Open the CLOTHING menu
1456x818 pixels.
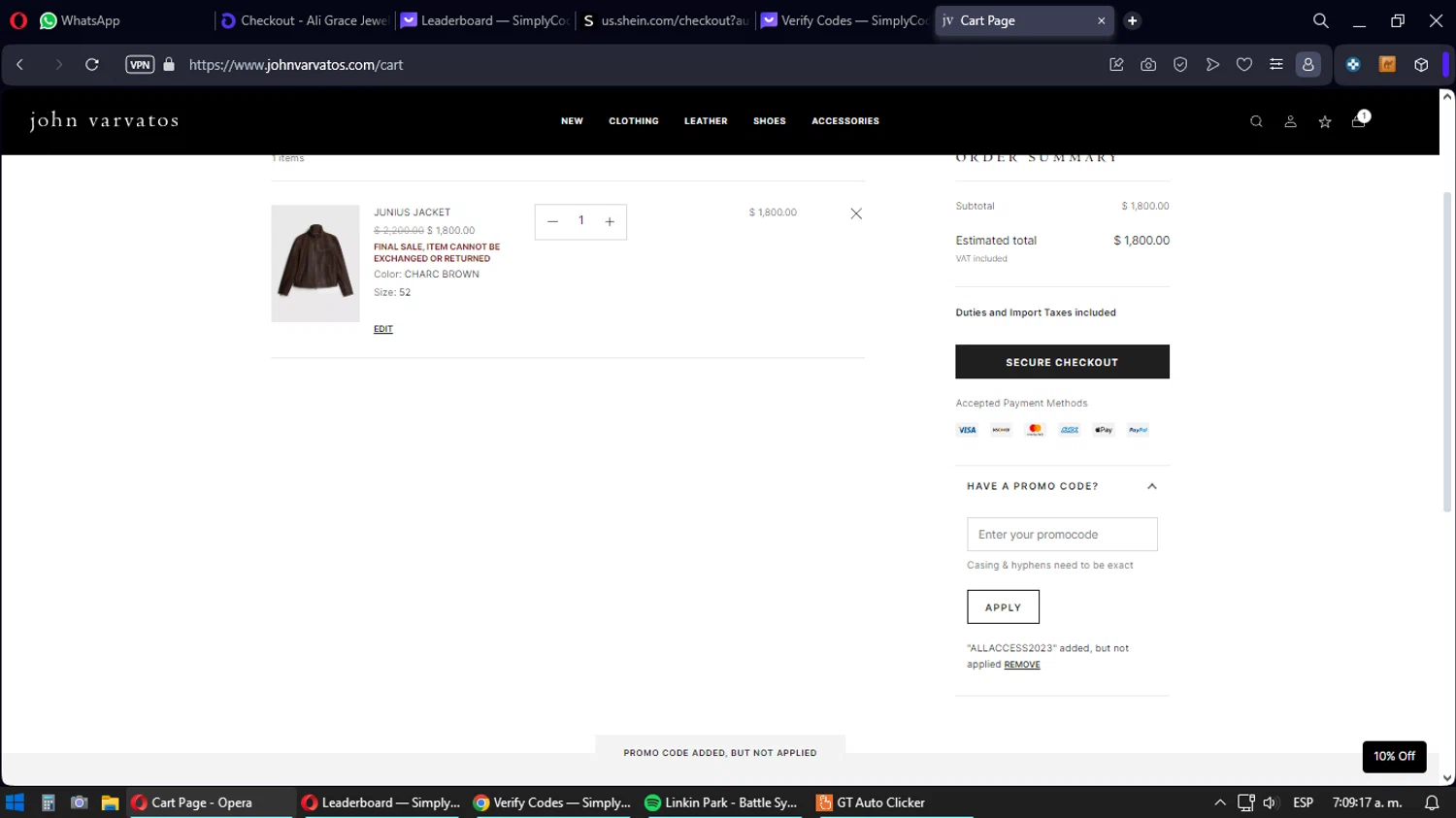(634, 121)
